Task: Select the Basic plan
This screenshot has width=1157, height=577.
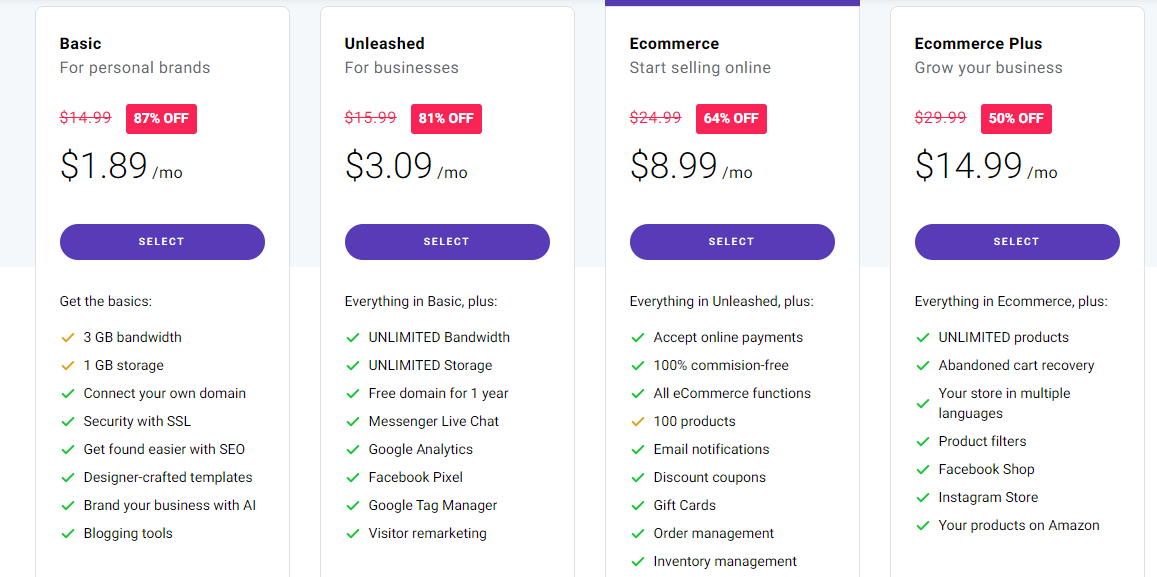Action: pyautogui.click(x=162, y=242)
